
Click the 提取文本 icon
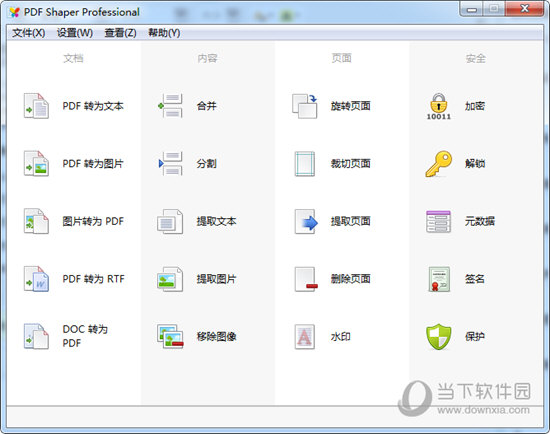(170, 221)
